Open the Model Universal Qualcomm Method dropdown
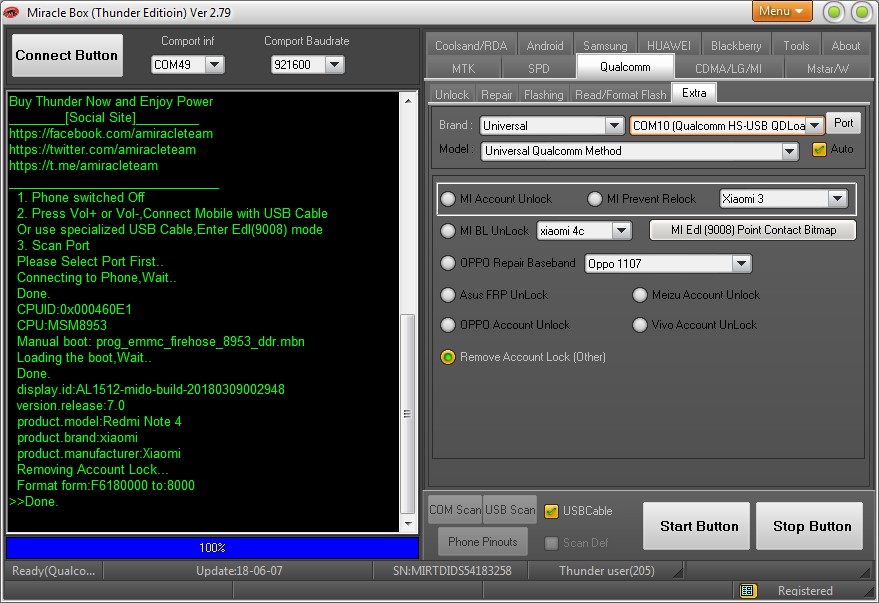Image resolution: width=879 pixels, height=603 pixels. point(789,151)
